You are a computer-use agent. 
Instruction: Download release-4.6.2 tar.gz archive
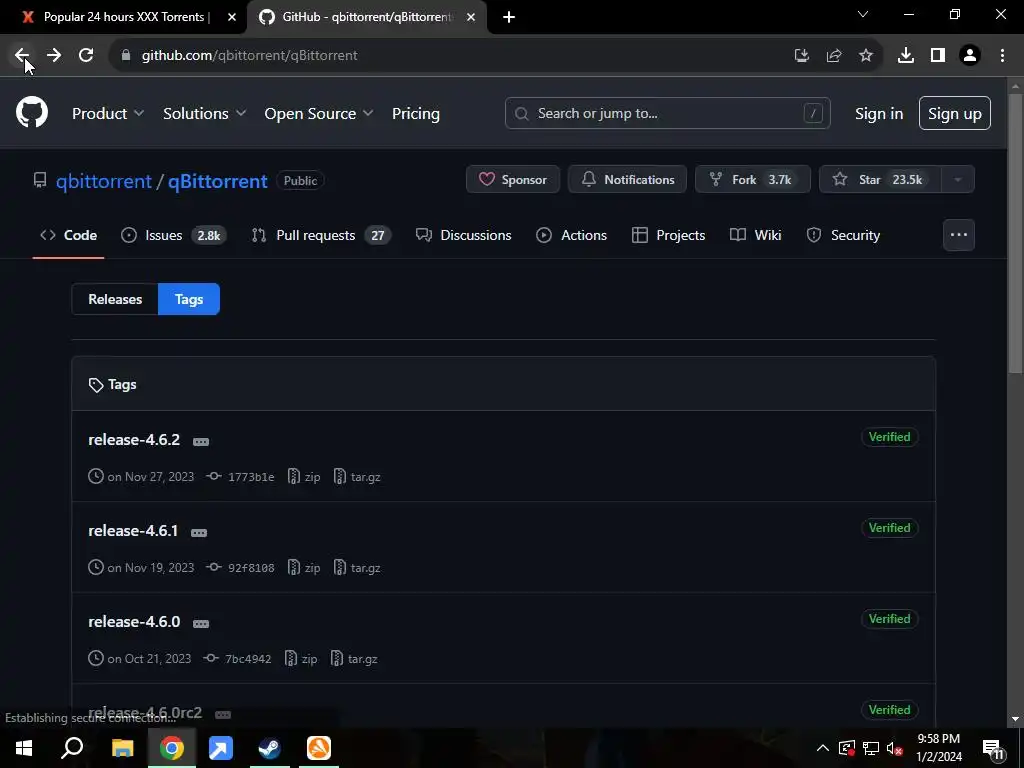click(357, 477)
